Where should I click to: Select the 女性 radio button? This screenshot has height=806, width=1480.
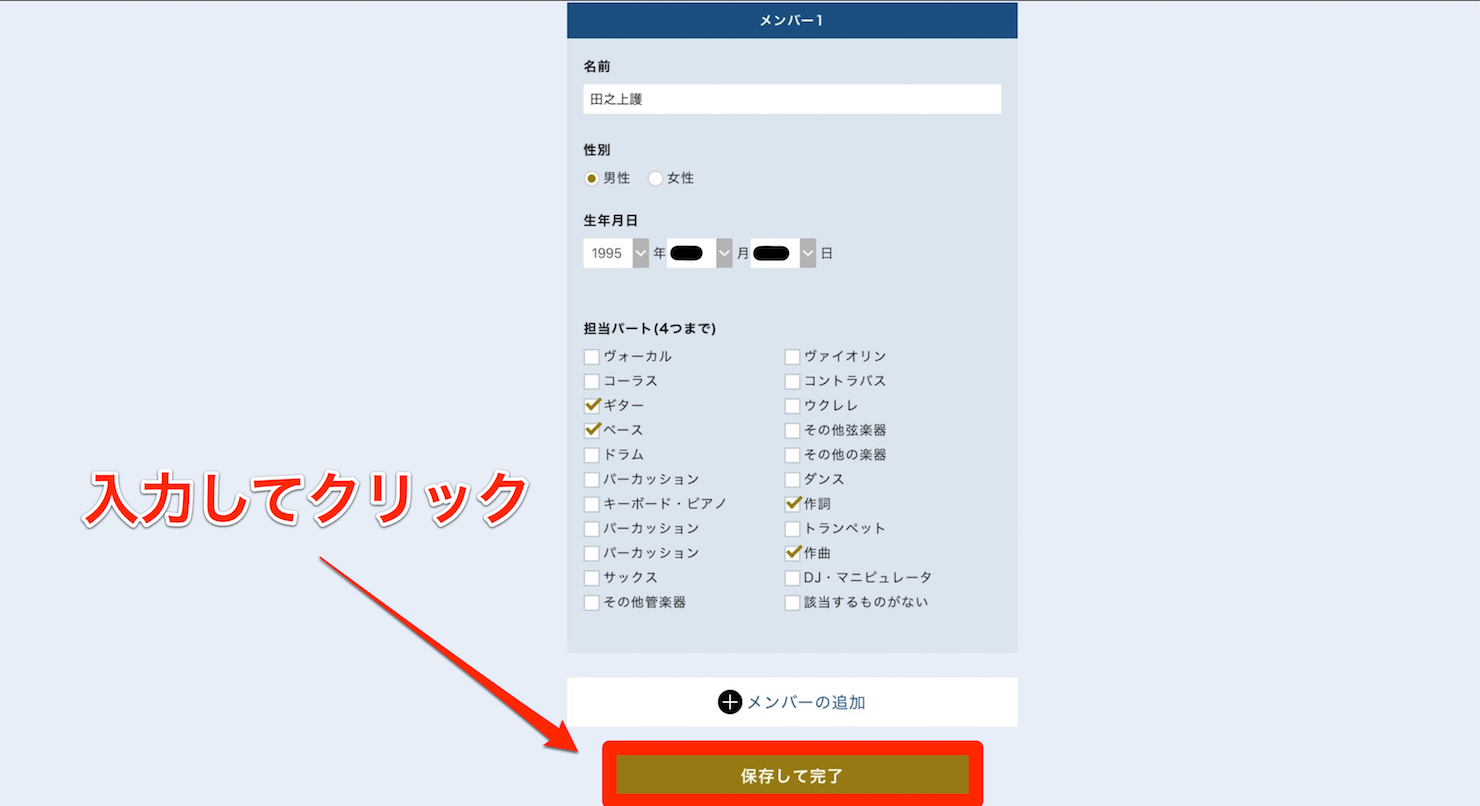tap(656, 178)
